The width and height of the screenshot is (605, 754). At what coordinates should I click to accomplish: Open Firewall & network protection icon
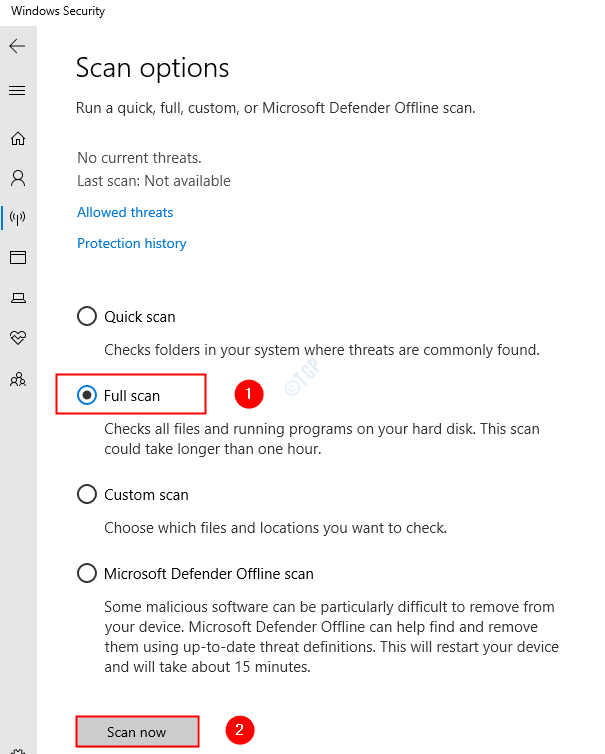[x=18, y=218]
